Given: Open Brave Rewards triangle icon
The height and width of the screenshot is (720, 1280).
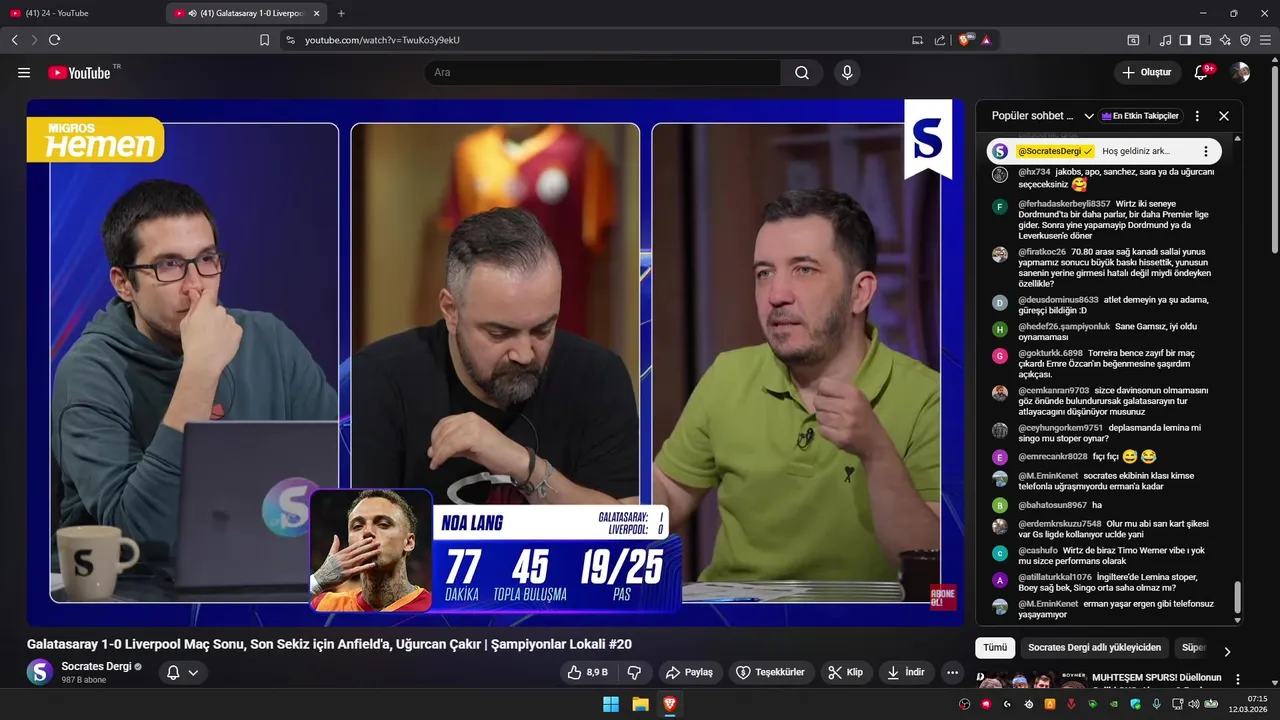Looking at the screenshot, I should (986, 40).
